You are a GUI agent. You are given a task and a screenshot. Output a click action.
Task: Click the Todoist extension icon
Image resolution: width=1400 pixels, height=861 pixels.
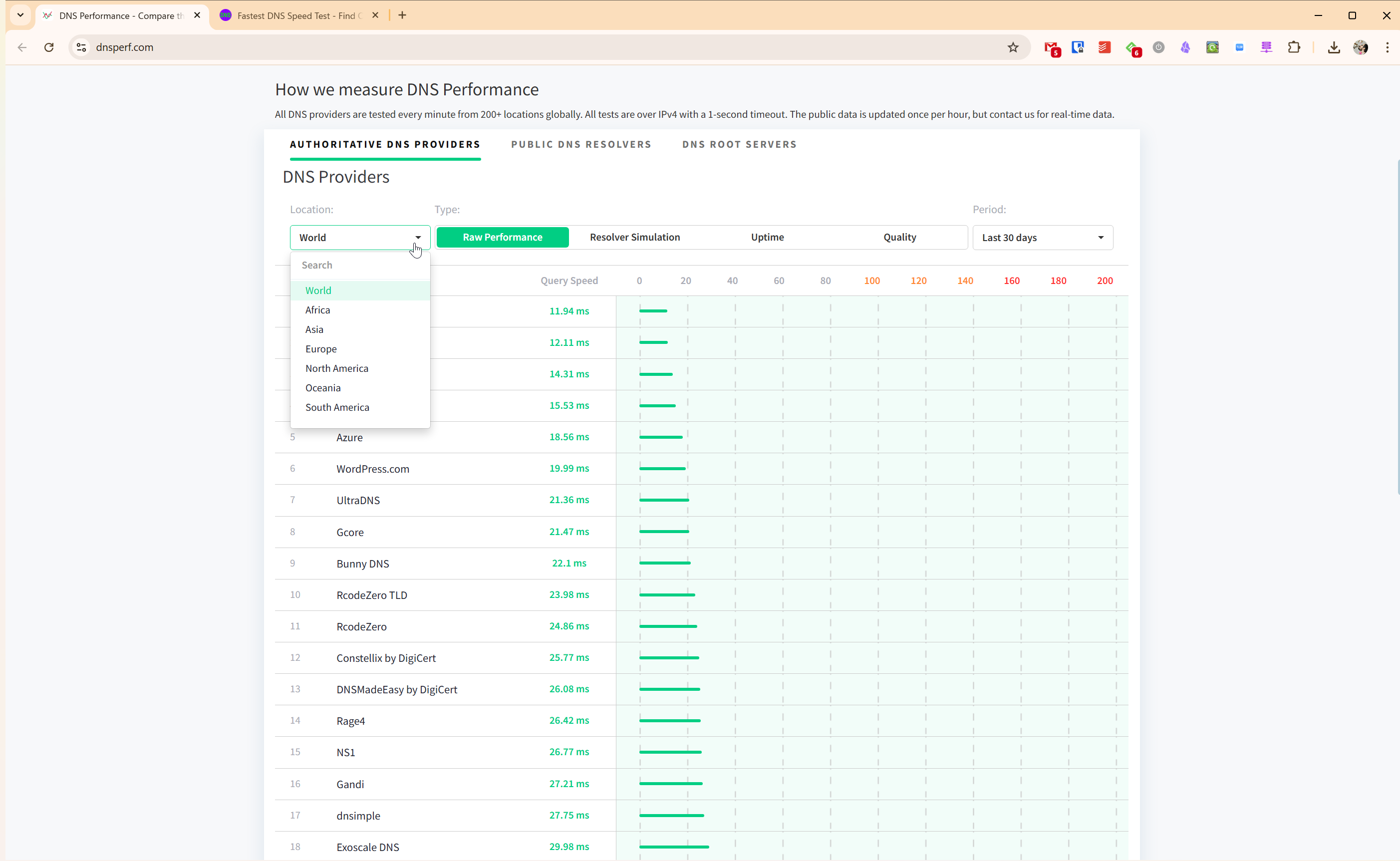(x=1105, y=47)
